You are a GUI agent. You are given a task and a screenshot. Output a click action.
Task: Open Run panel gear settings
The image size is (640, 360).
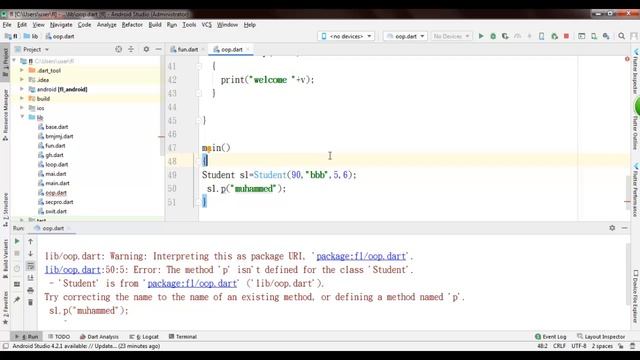click(612, 228)
